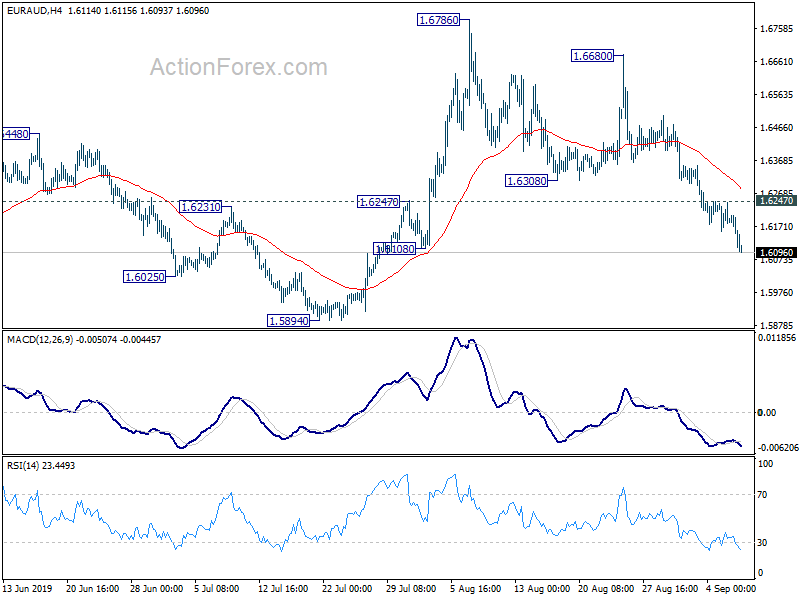Click the 1.62470 axis level marker
The width and height of the screenshot is (800, 600).
pyautogui.click(x=777, y=201)
